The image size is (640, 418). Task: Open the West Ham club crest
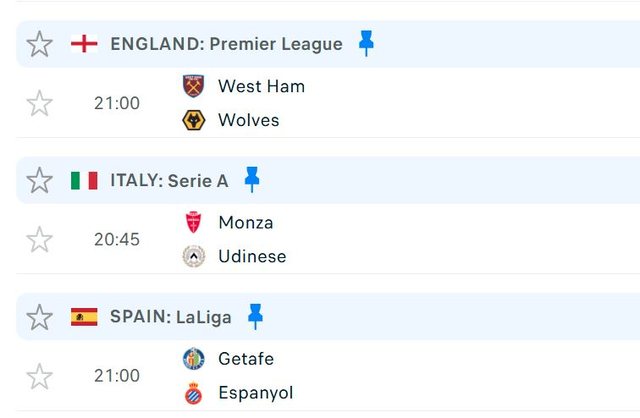click(x=193, y=86)
